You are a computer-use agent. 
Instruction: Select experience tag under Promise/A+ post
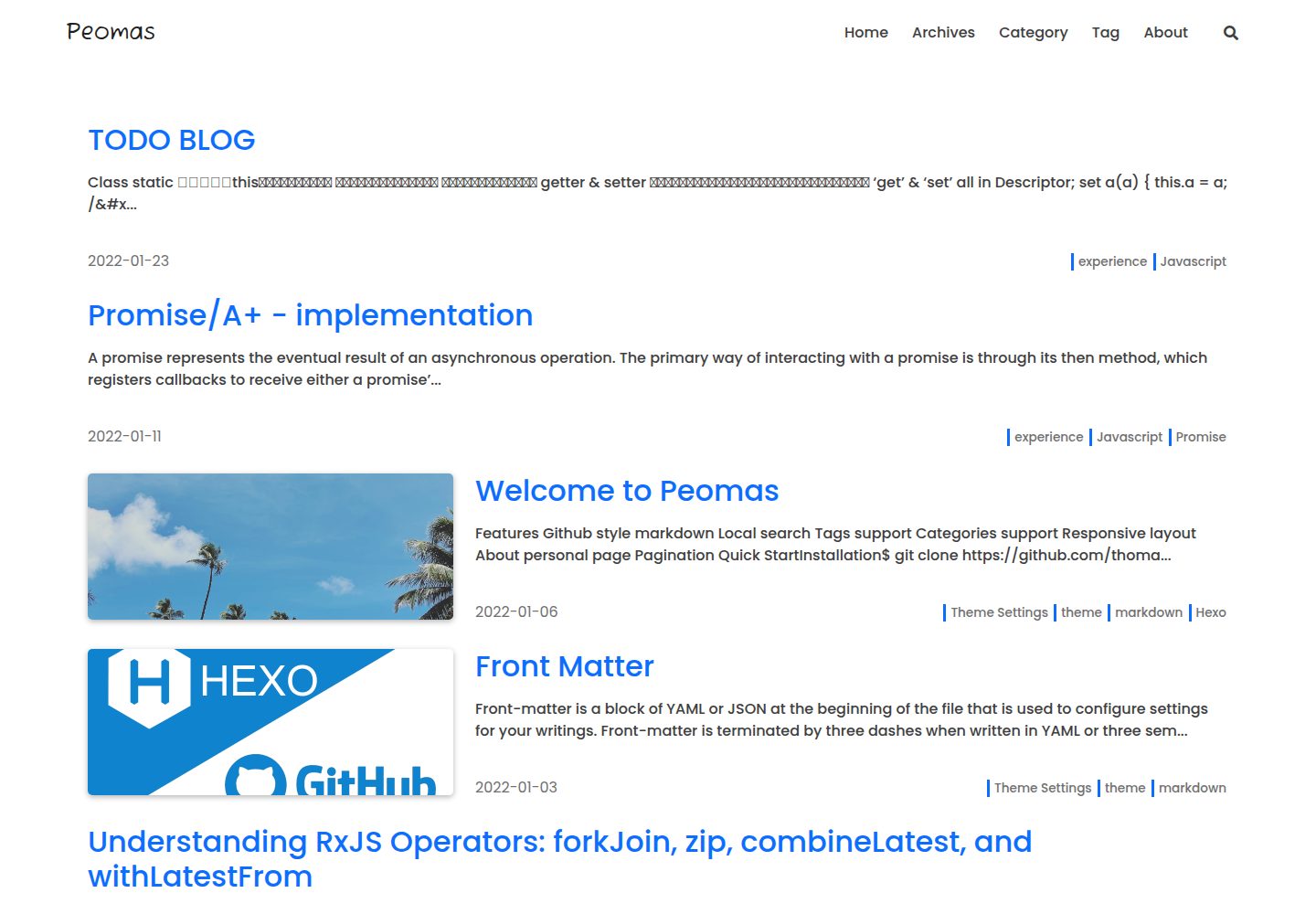pyautogui.click(x=1047, y=437)
